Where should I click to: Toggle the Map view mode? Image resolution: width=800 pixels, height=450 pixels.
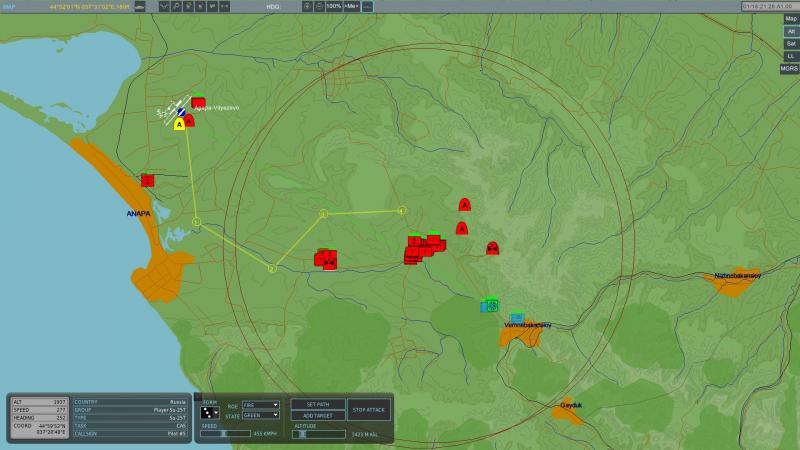[x=790, y=19]
